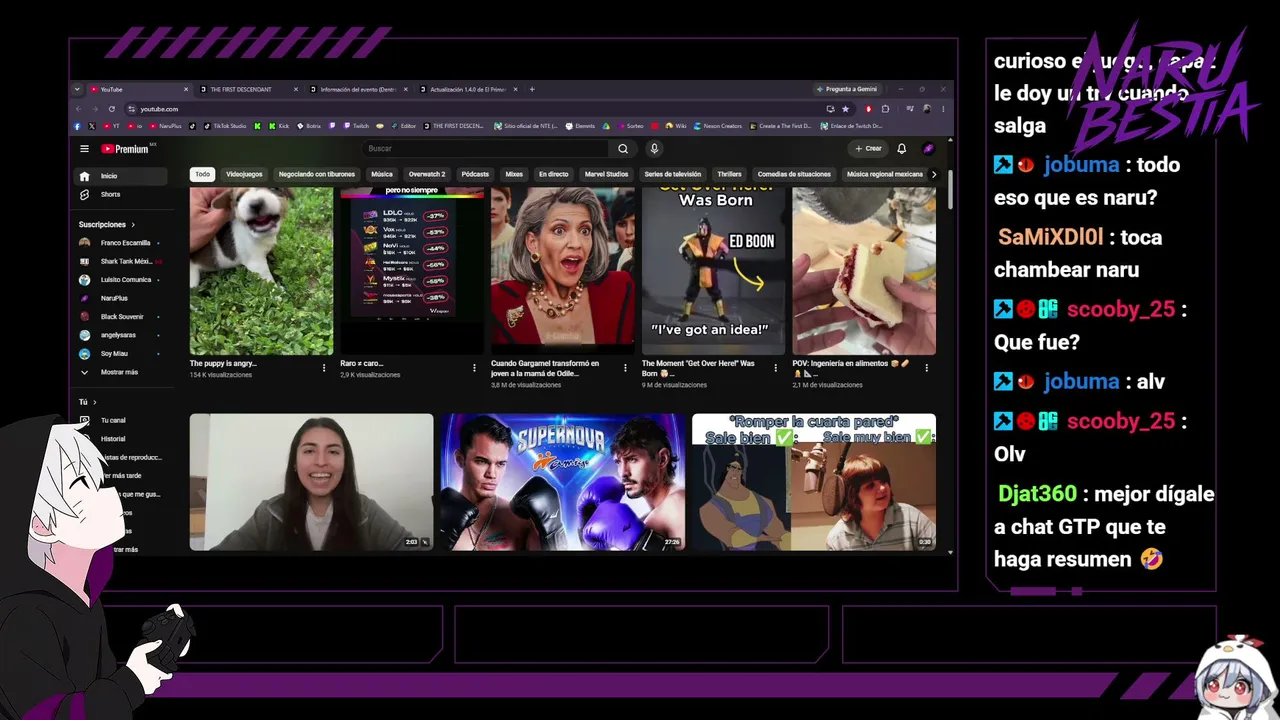Select the Música filter chip

(x=382, y=174)
